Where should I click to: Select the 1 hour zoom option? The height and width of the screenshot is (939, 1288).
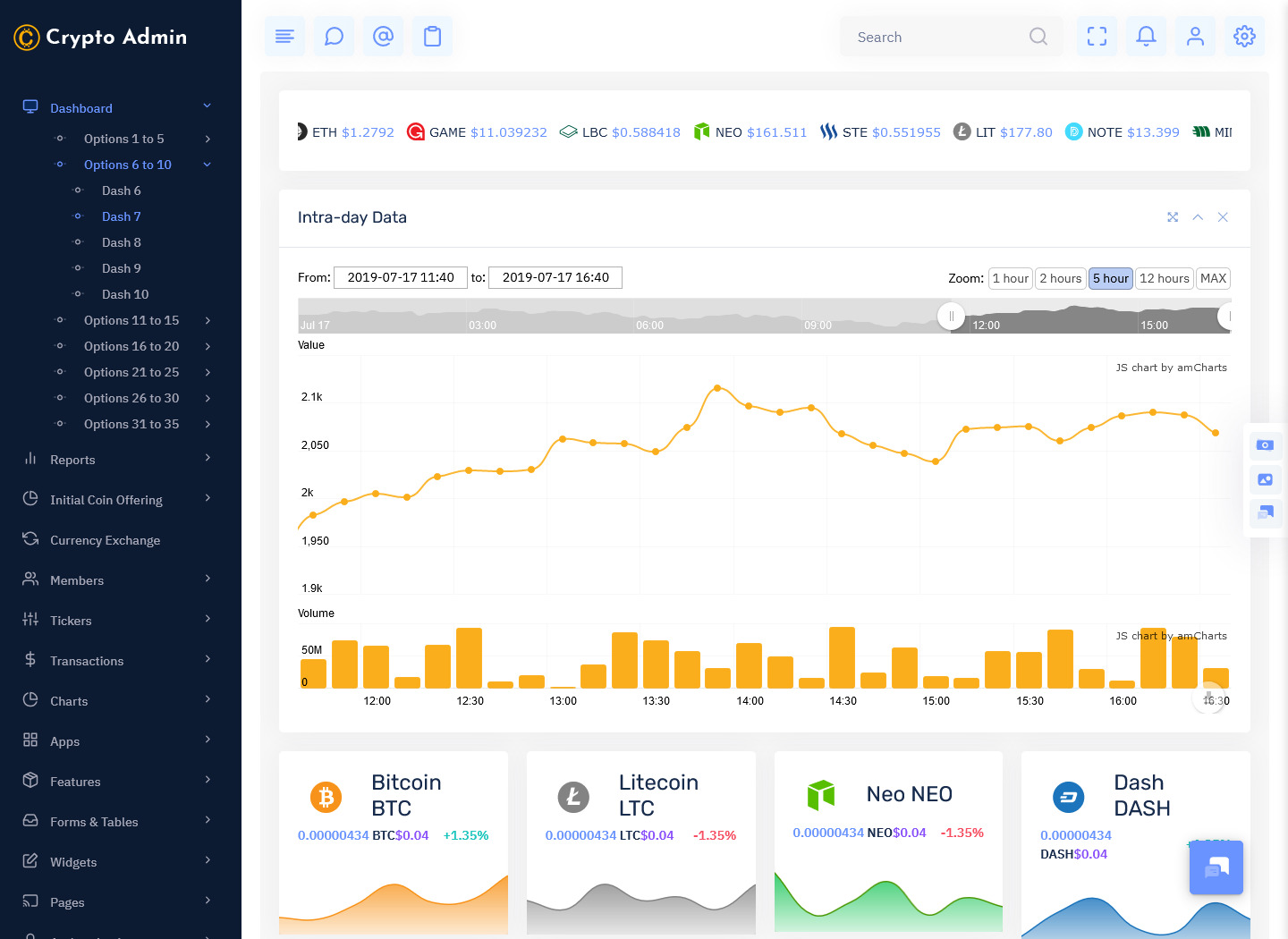pyautogui.click(x=1010, y=278)
